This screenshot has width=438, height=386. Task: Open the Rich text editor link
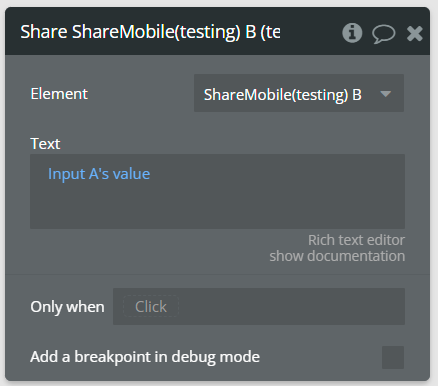click(356, 240)
